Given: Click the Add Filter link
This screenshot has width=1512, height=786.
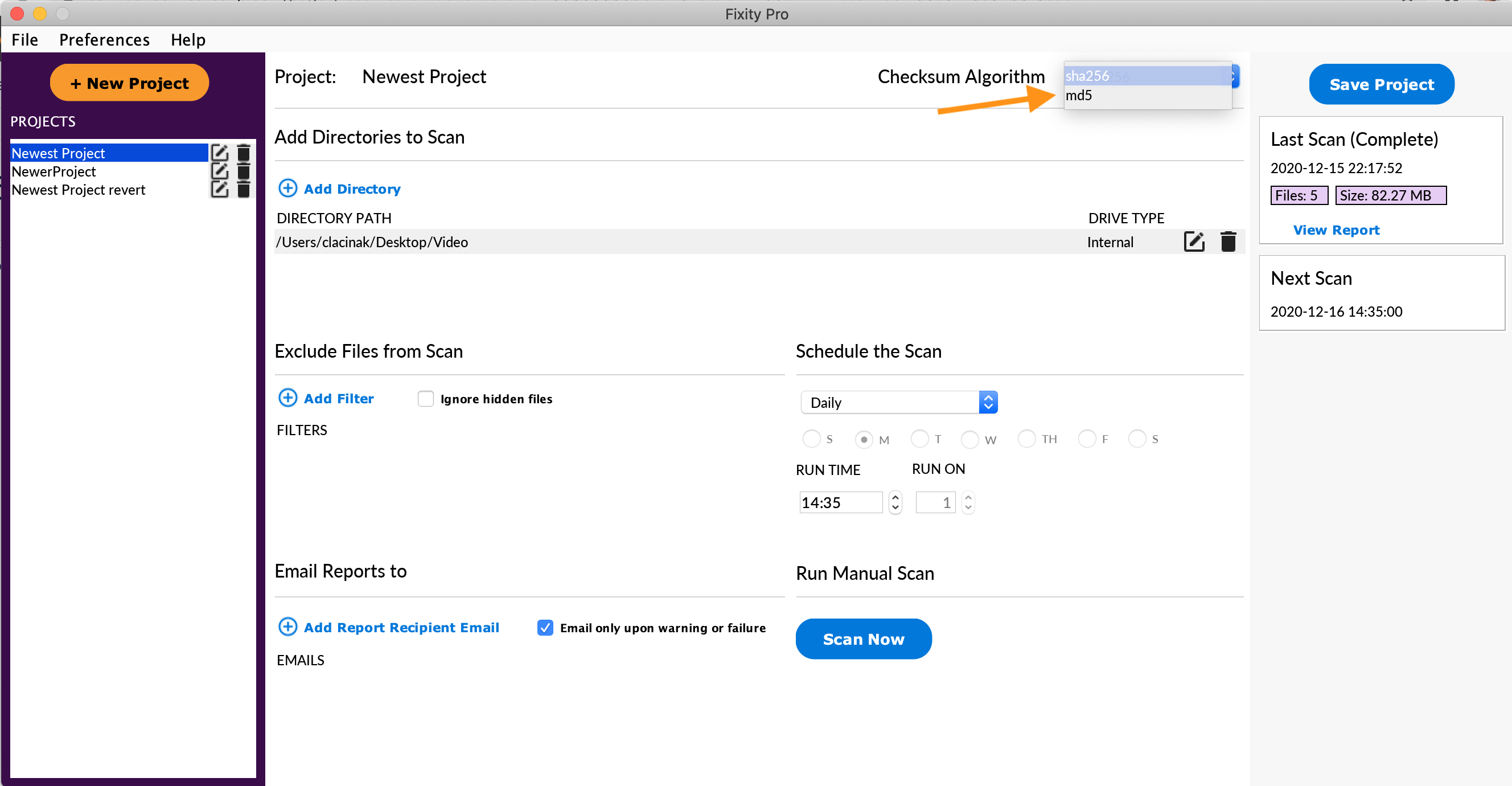Looking at the screenshot, I should [339, 399].
